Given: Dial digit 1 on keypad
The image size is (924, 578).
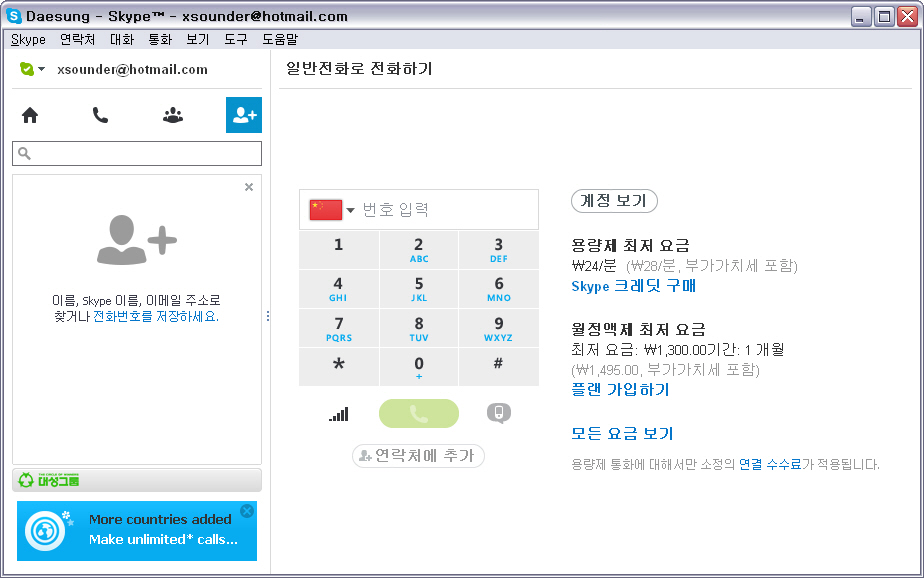Looking at the screenshot, I should (339, 250).
